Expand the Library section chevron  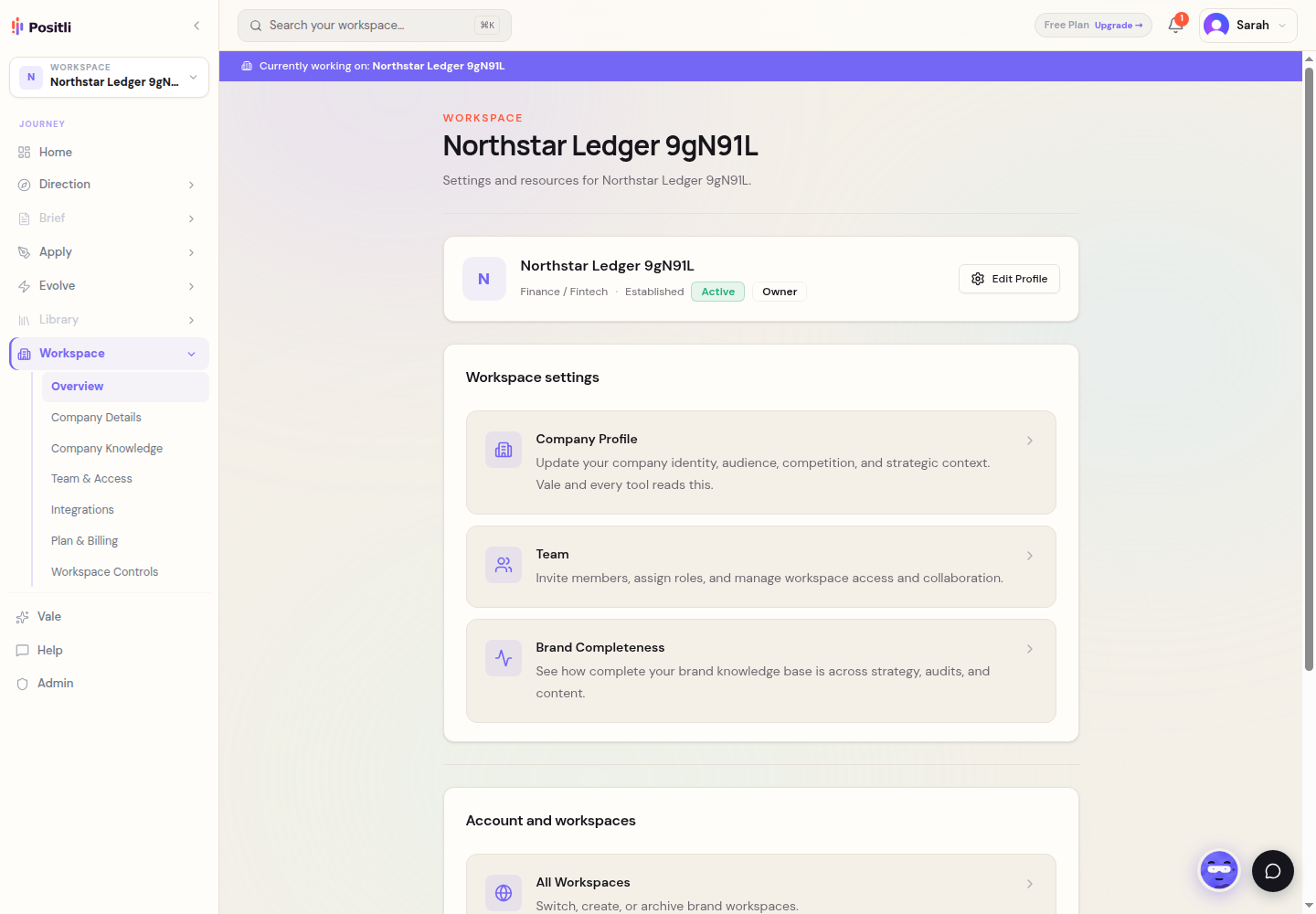[191, 320]
